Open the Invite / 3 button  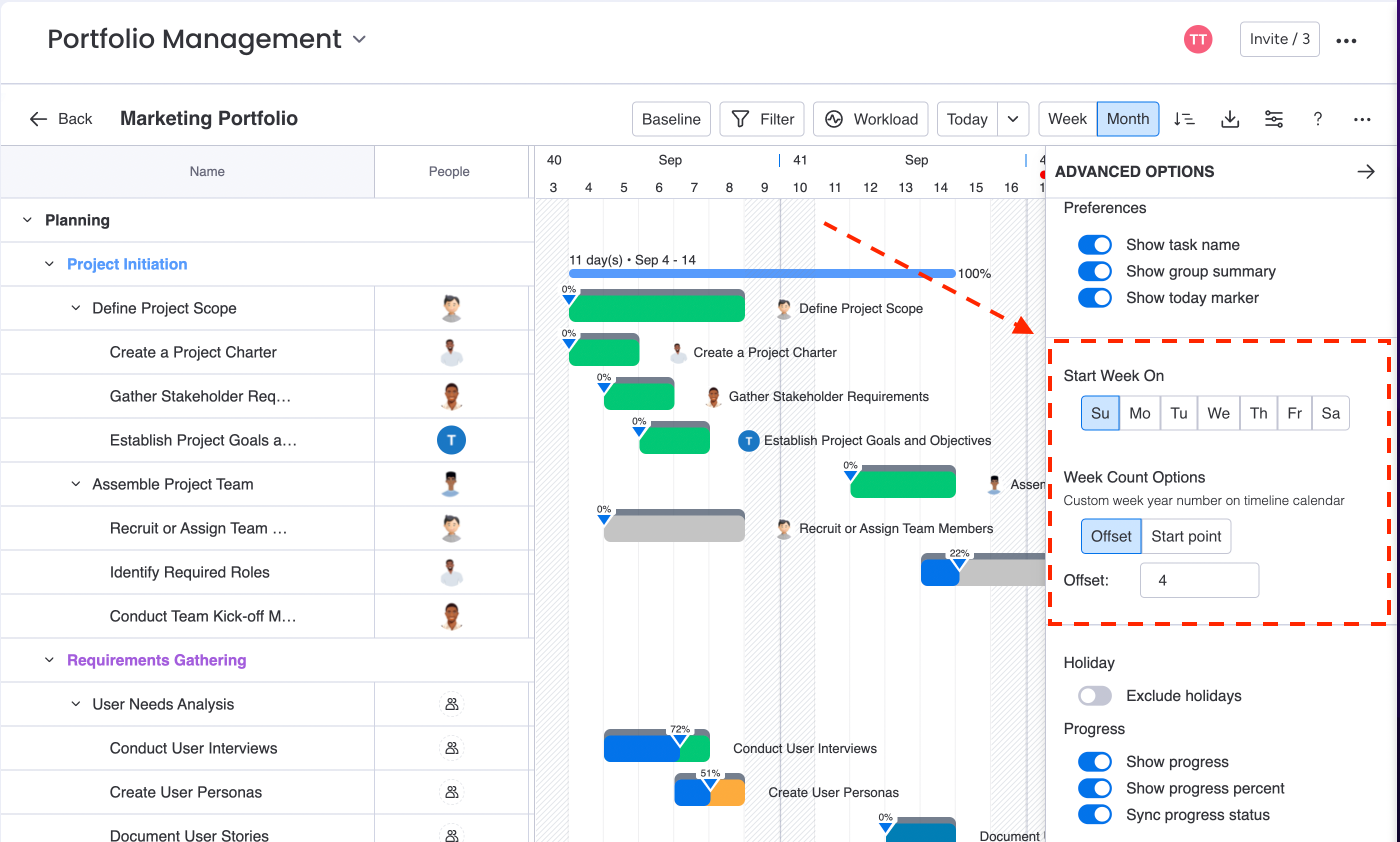(x=1279, y=39)
